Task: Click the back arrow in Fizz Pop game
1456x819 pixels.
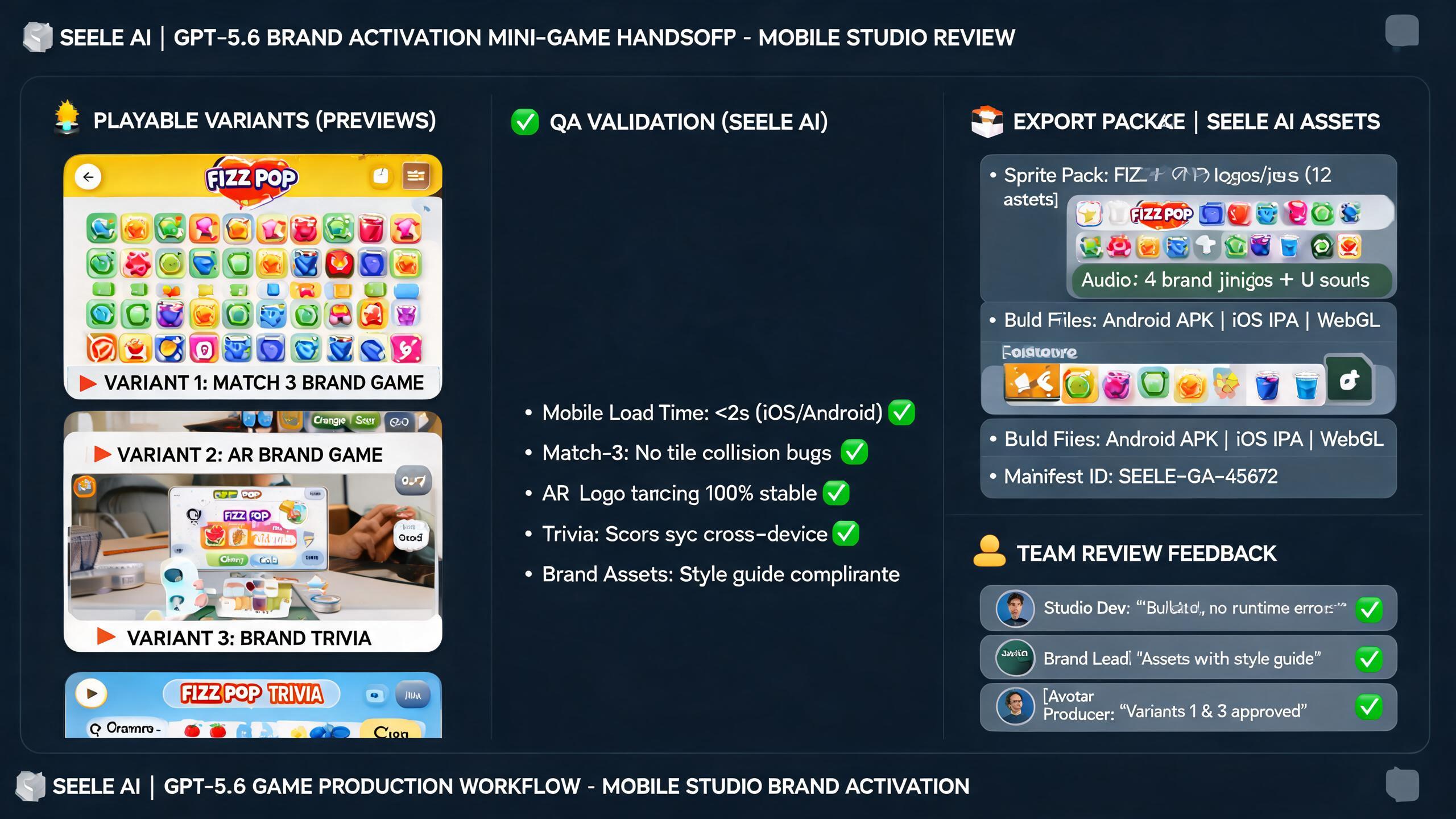Action: tap(88, 177)
